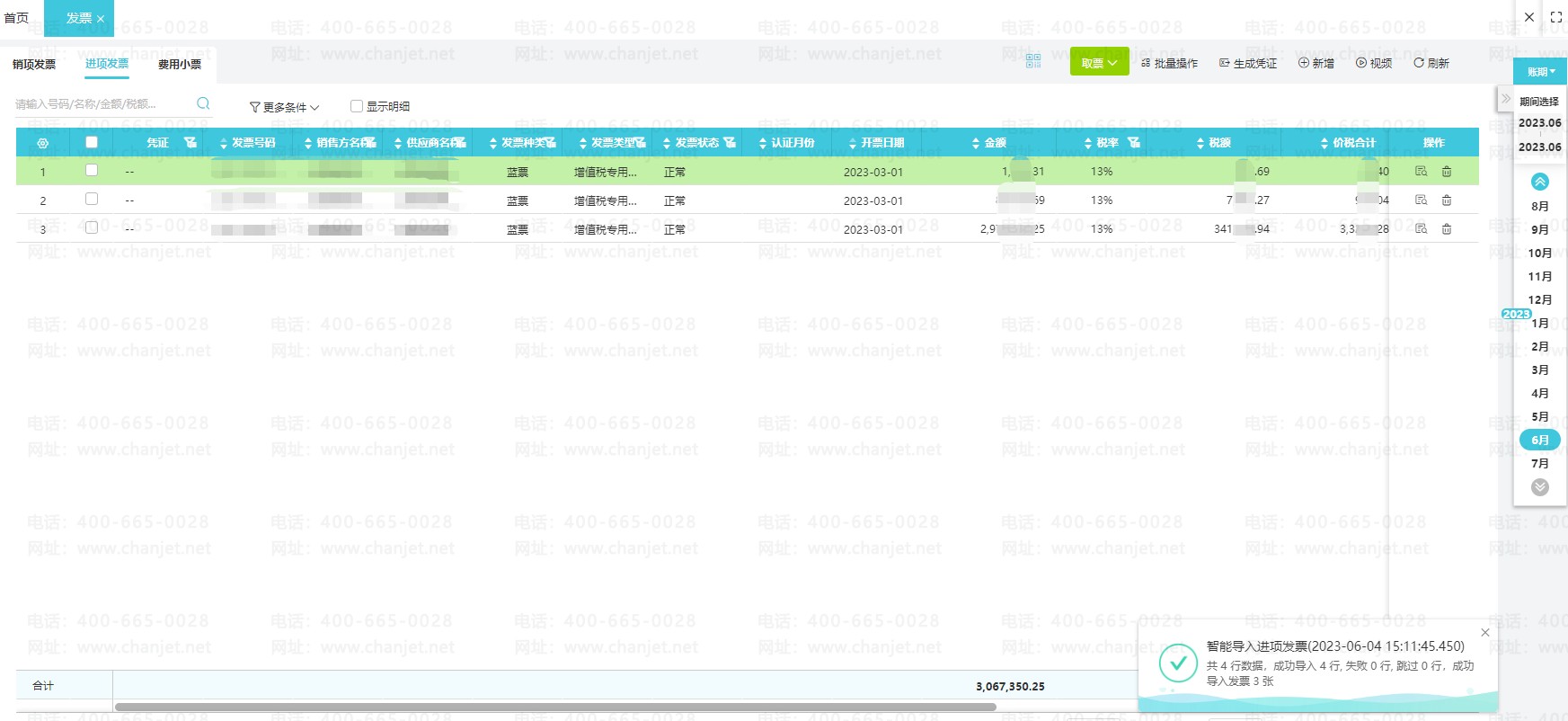Delete invoice row 3 with trash icon
The width and height of the screenshot is (1568, 721).
1447,228
